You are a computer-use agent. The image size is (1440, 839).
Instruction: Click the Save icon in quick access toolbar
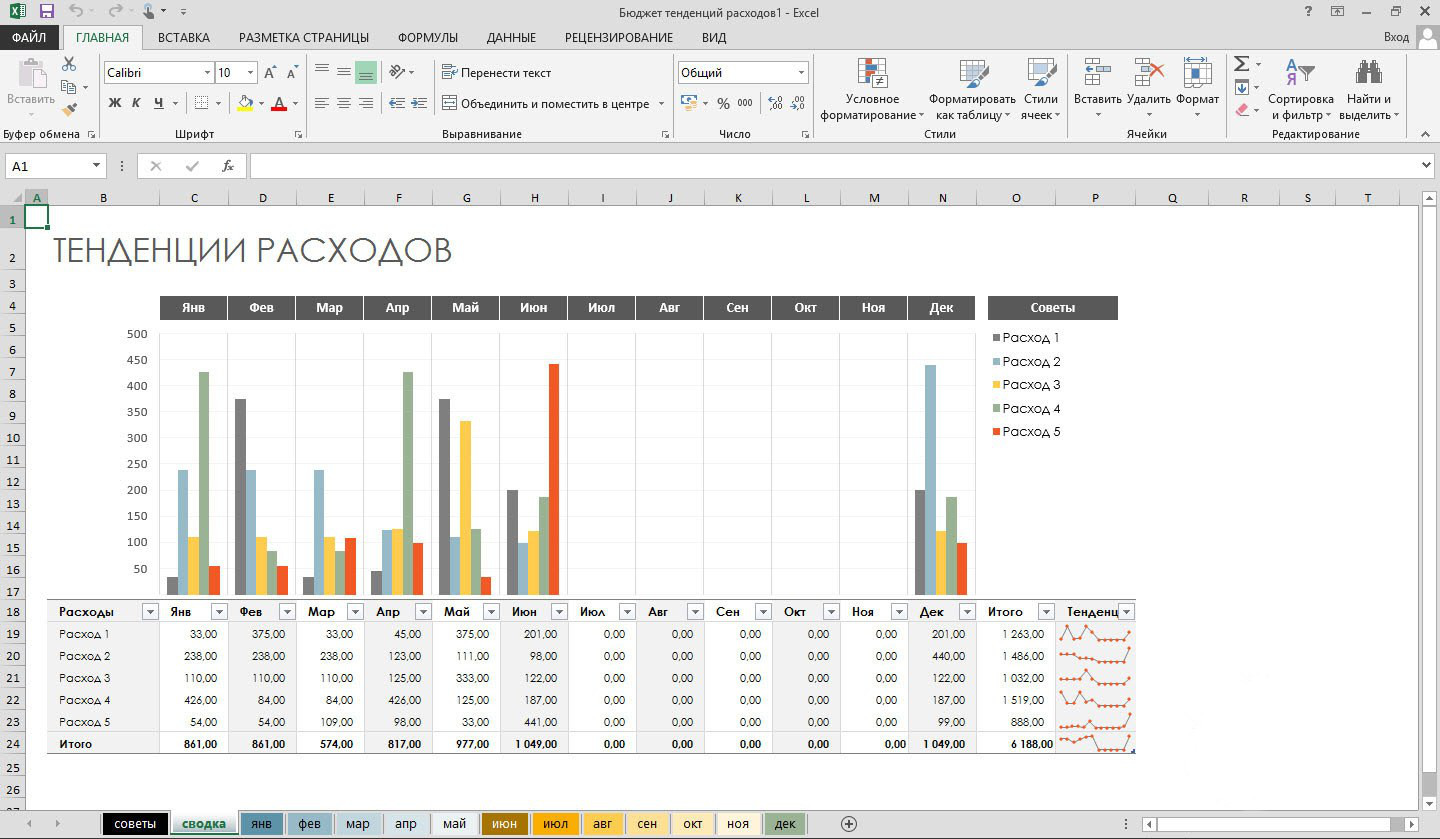tap(46, 11)
